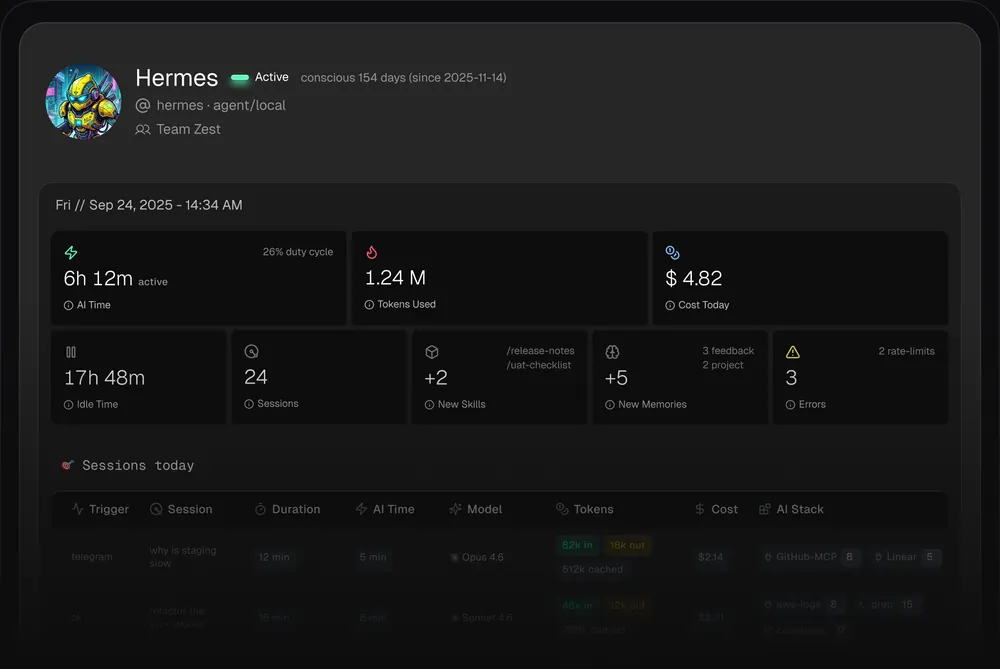Click the 'Sessions today' section heading
Image resolution: width=1000 pixels, height=669 pixels.
click(138, 466)
